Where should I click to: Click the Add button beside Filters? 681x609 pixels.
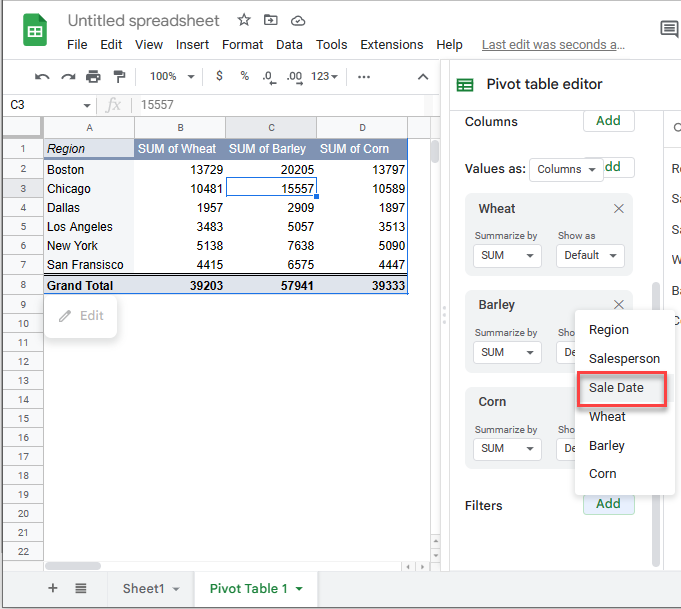pyautogui.click(x=608, y=504)
